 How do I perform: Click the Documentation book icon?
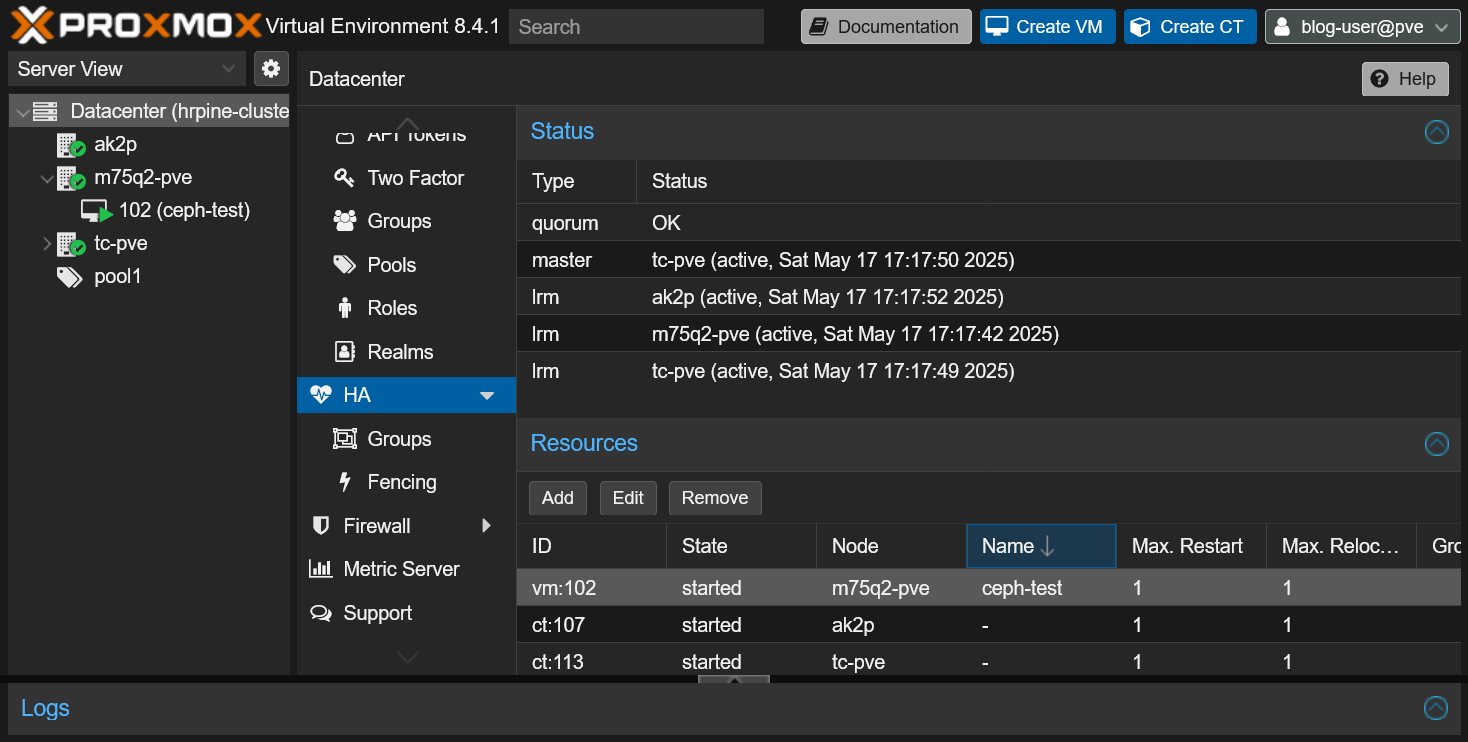coord(819,27)
